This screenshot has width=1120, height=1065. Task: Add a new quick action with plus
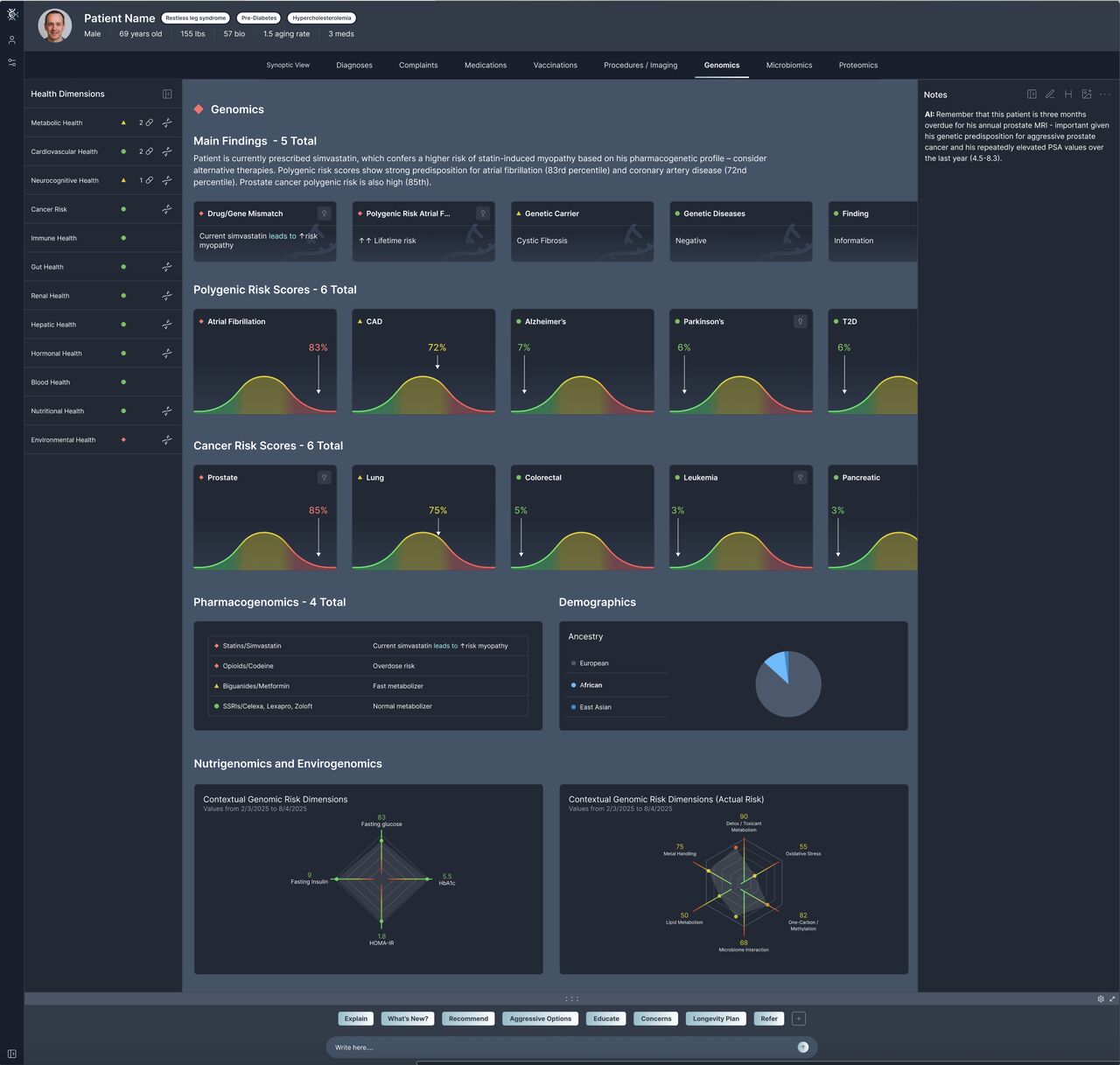tap(799, 1019)
